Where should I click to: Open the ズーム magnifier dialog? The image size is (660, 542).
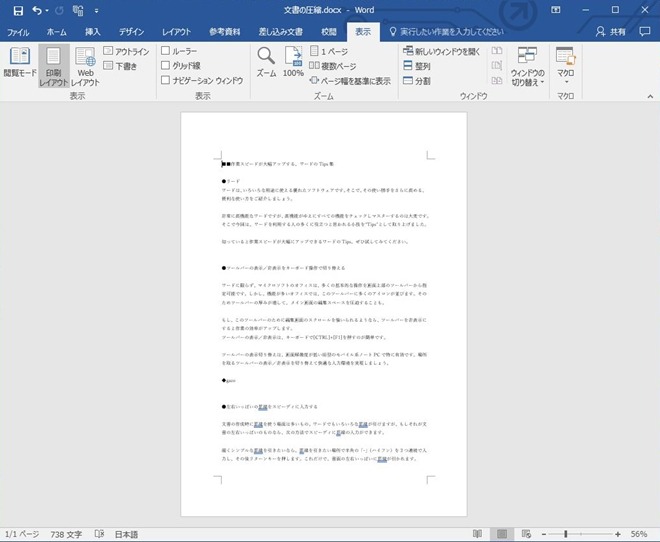click(265, 62)
